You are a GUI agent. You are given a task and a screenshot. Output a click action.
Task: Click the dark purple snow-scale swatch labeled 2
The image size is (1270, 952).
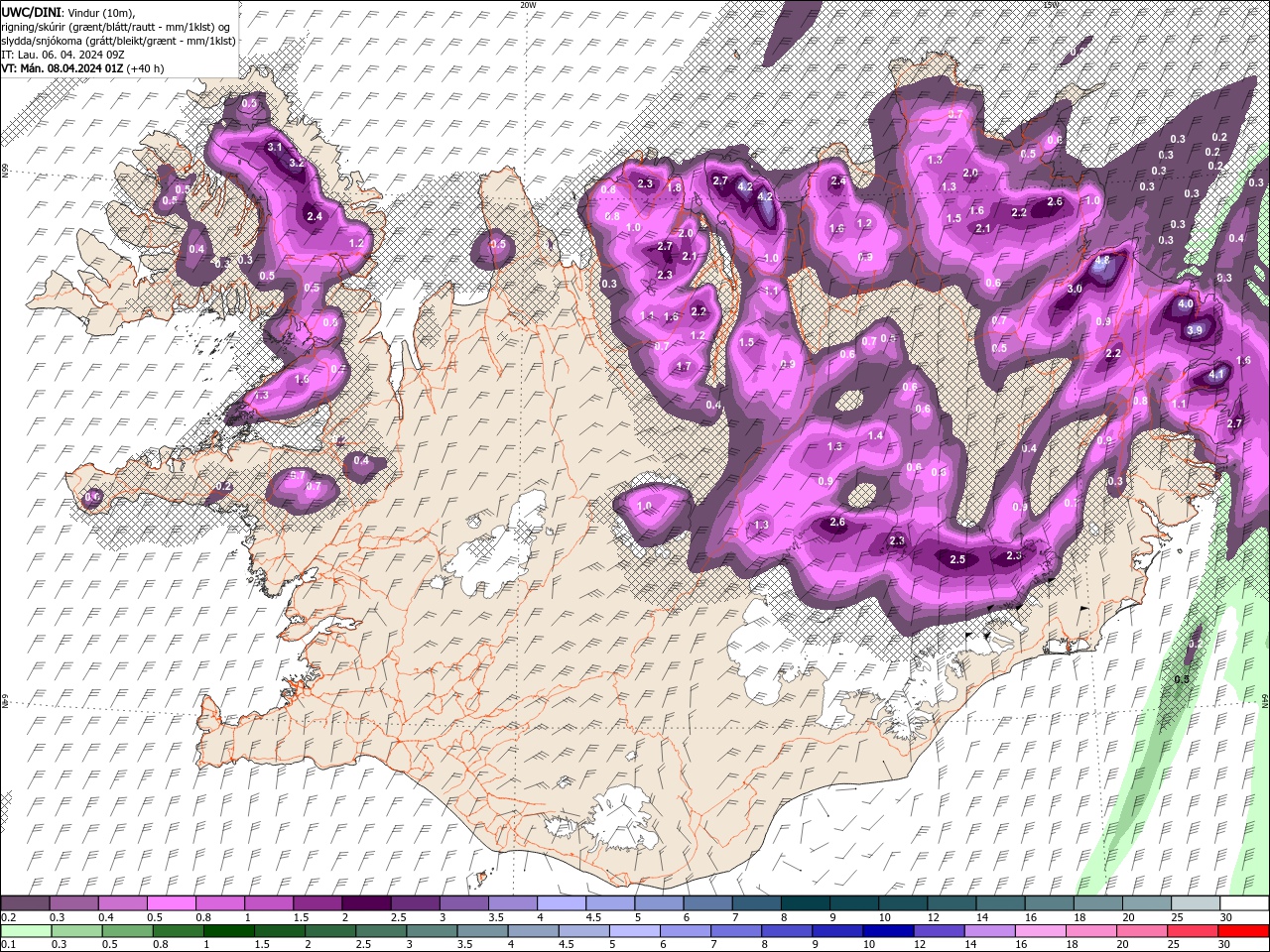click(x=366, y=903)
